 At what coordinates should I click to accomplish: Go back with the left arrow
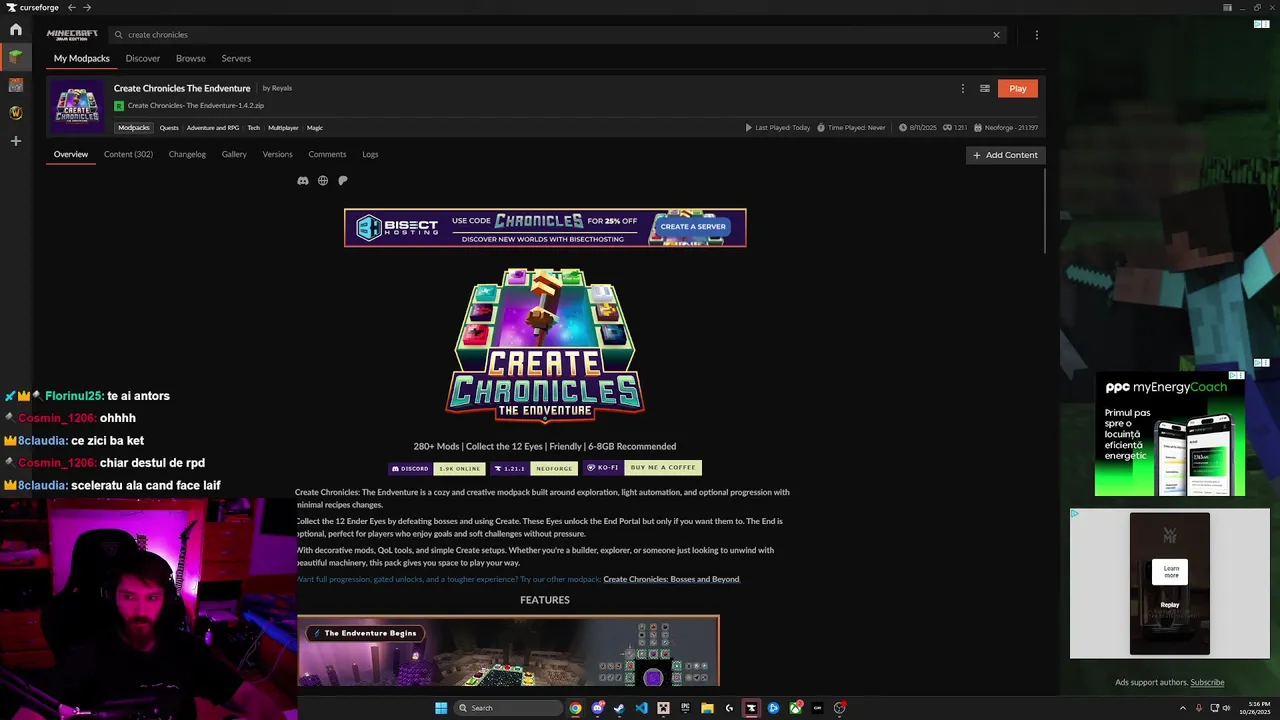pos(71,7)
